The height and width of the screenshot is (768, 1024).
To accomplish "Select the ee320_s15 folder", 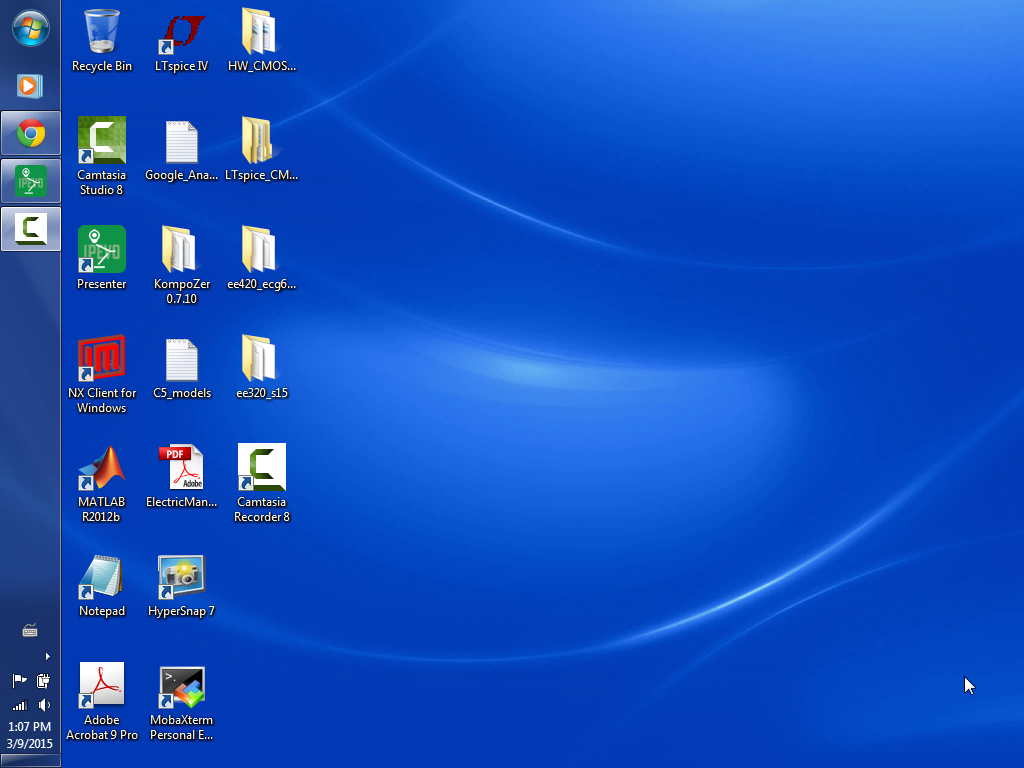I will [262, 359].
